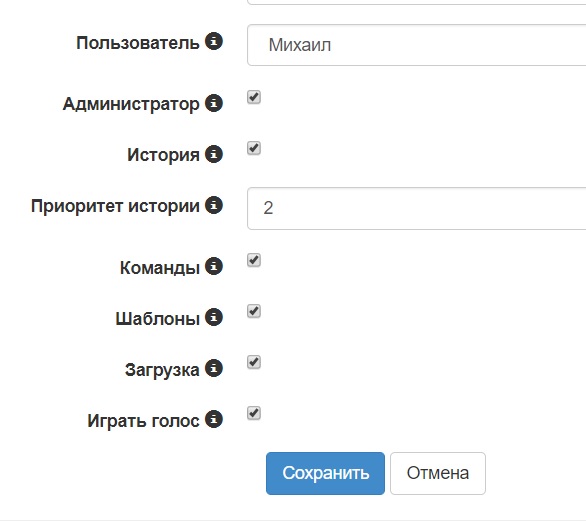
Task: Click info icon next to Приоритет истории
Action: [x=214, y=205]
